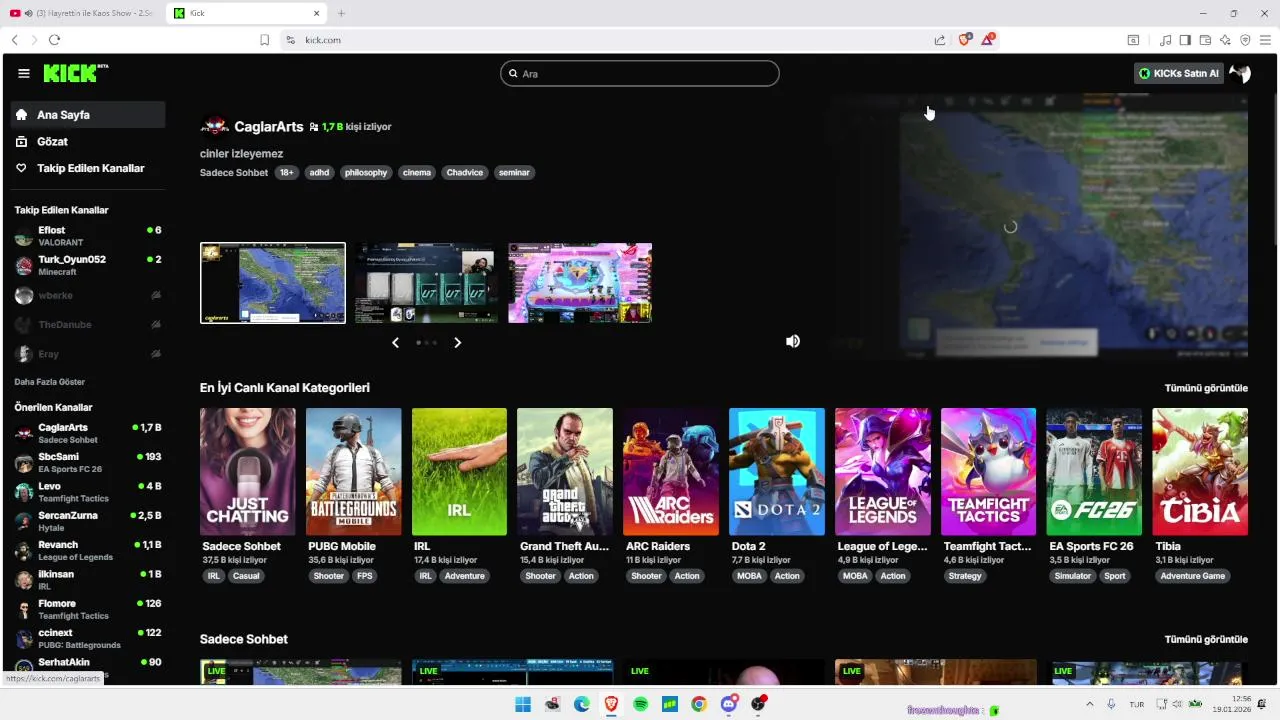Open the hamburger sidebar menu
1280x720 pixels.
click(x=24, y=73)
